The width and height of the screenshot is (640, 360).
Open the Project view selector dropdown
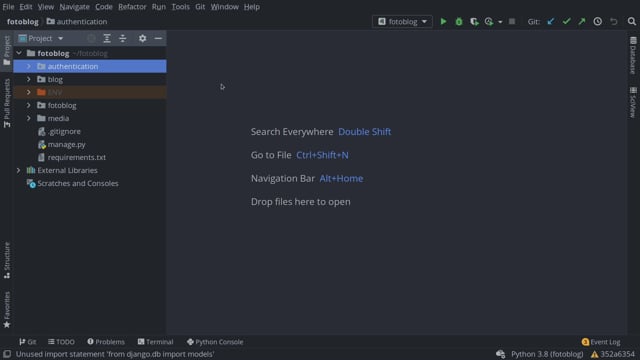pyautogui.click(x=41, y=38)
